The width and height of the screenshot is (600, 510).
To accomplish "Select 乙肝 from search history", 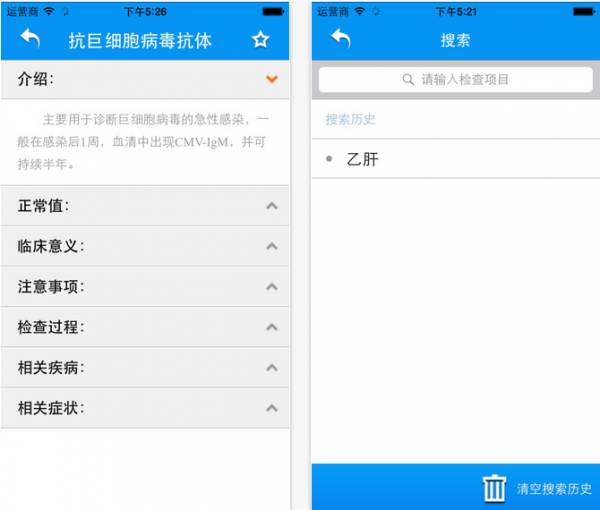I will [362, 159].
